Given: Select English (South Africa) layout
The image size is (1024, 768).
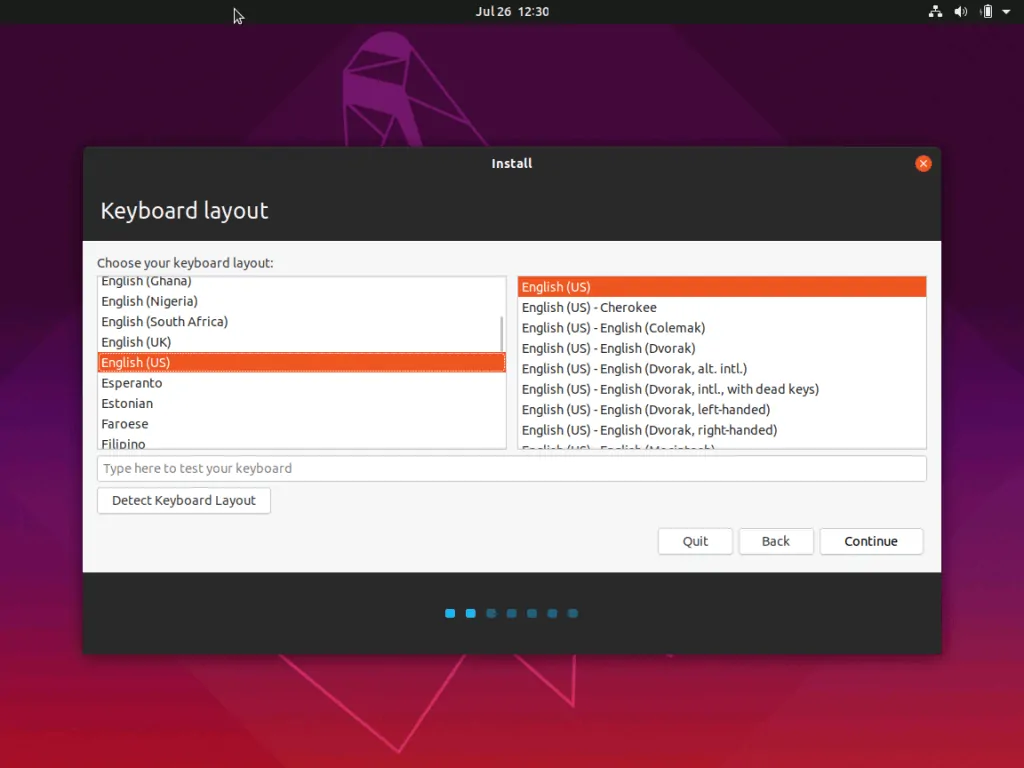Looking at the screenshot, I should click(164, 322).
